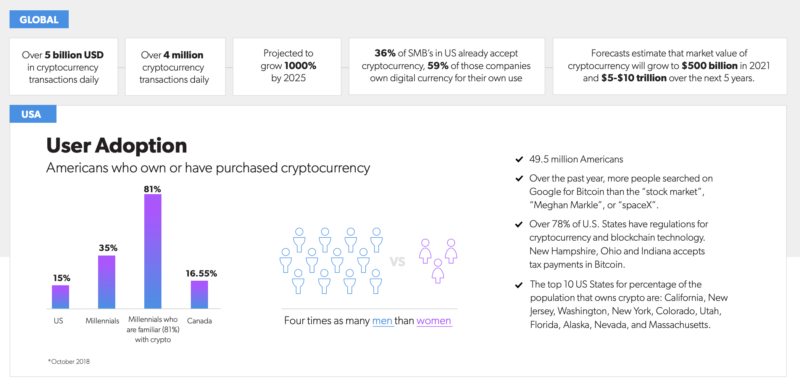Select the "Over 4 million" transactions card

tap(175, 66)
